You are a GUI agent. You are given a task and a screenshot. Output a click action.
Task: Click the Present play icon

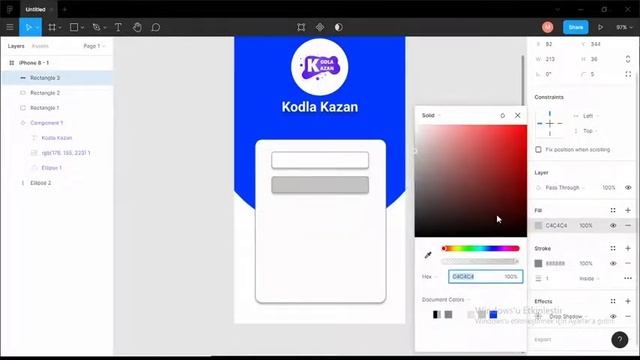point(600,27)
